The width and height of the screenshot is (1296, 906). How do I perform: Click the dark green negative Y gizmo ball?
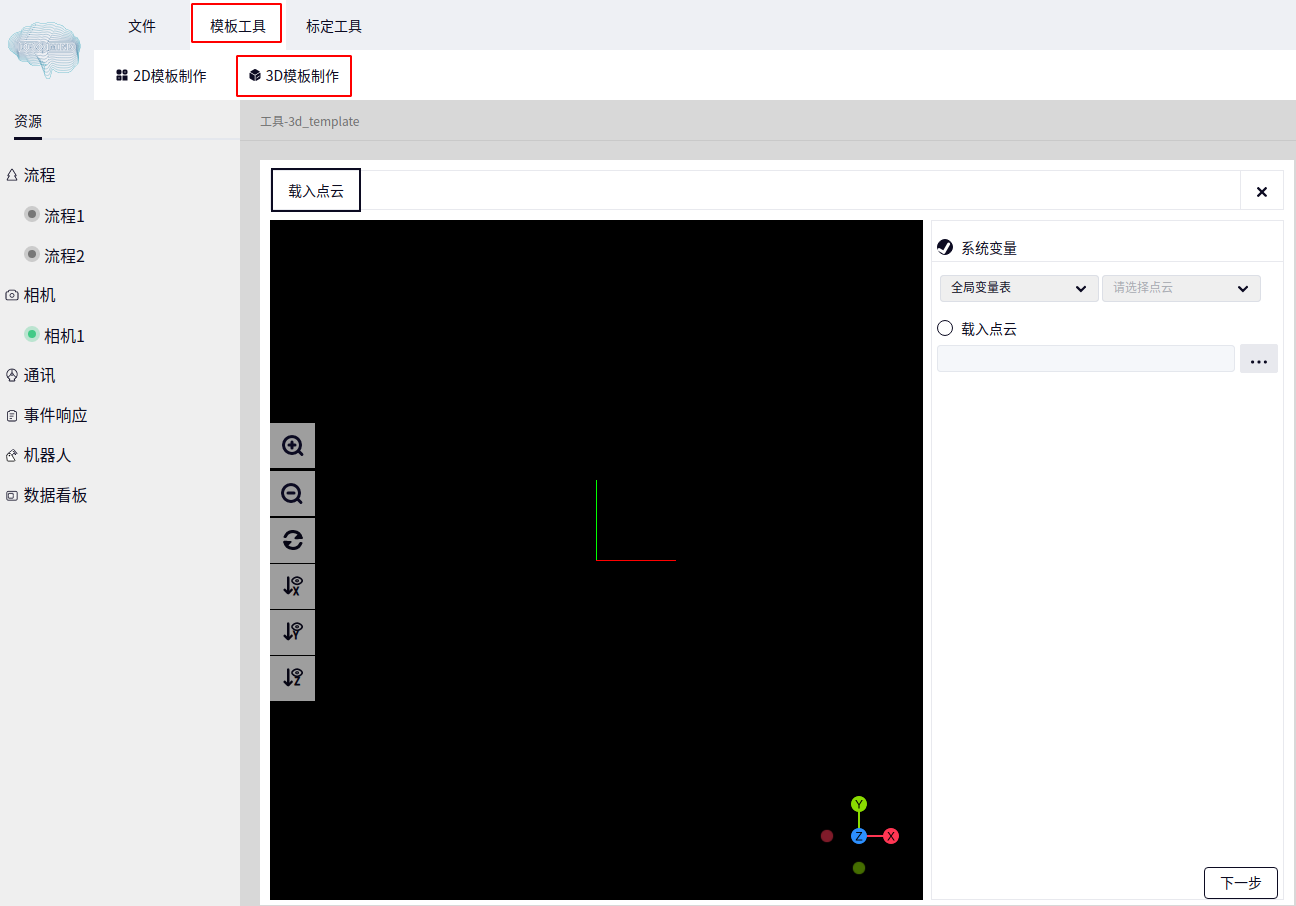859,868
